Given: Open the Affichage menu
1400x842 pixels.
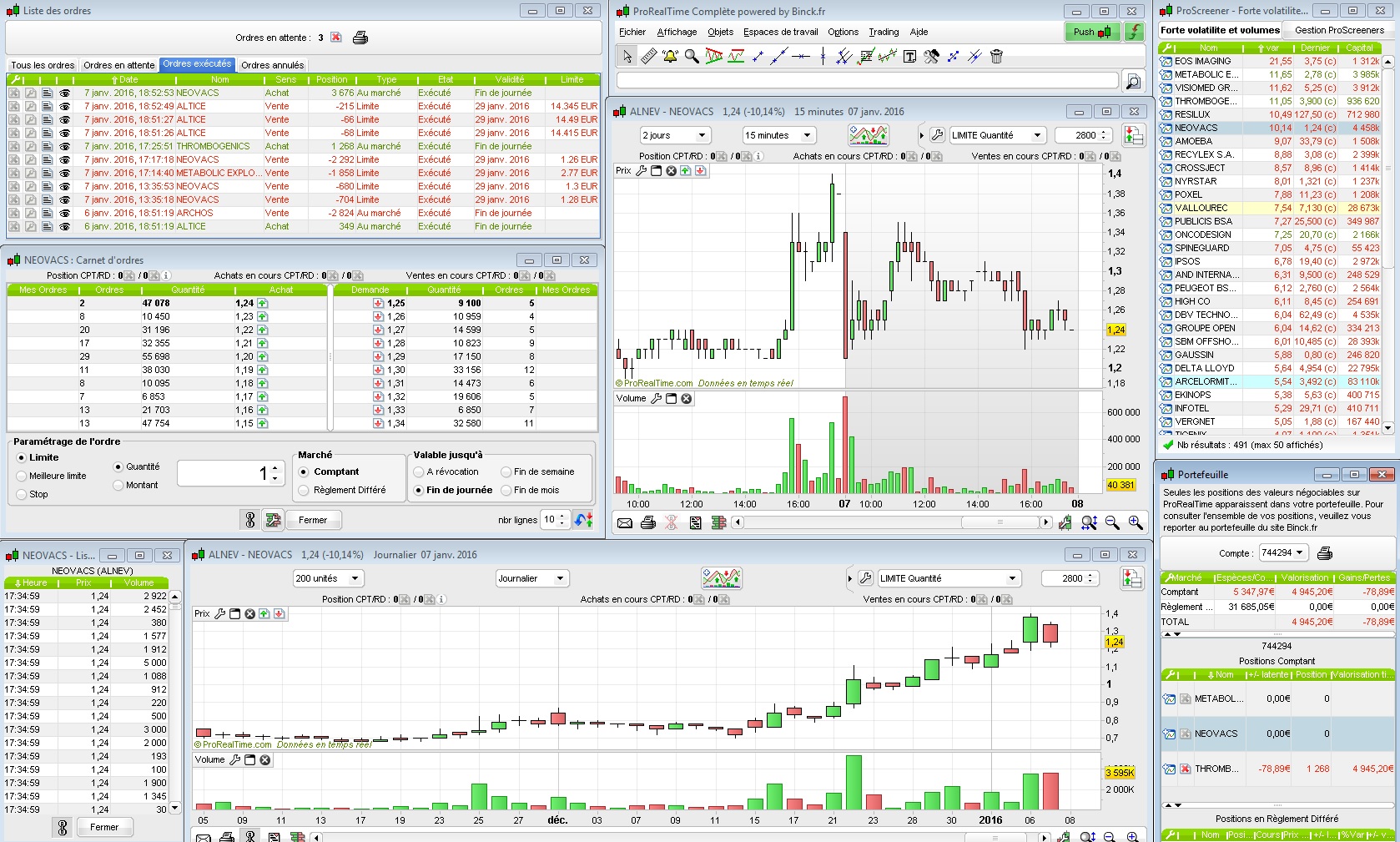Looking at the screenshot, I should tap(677, 32).
